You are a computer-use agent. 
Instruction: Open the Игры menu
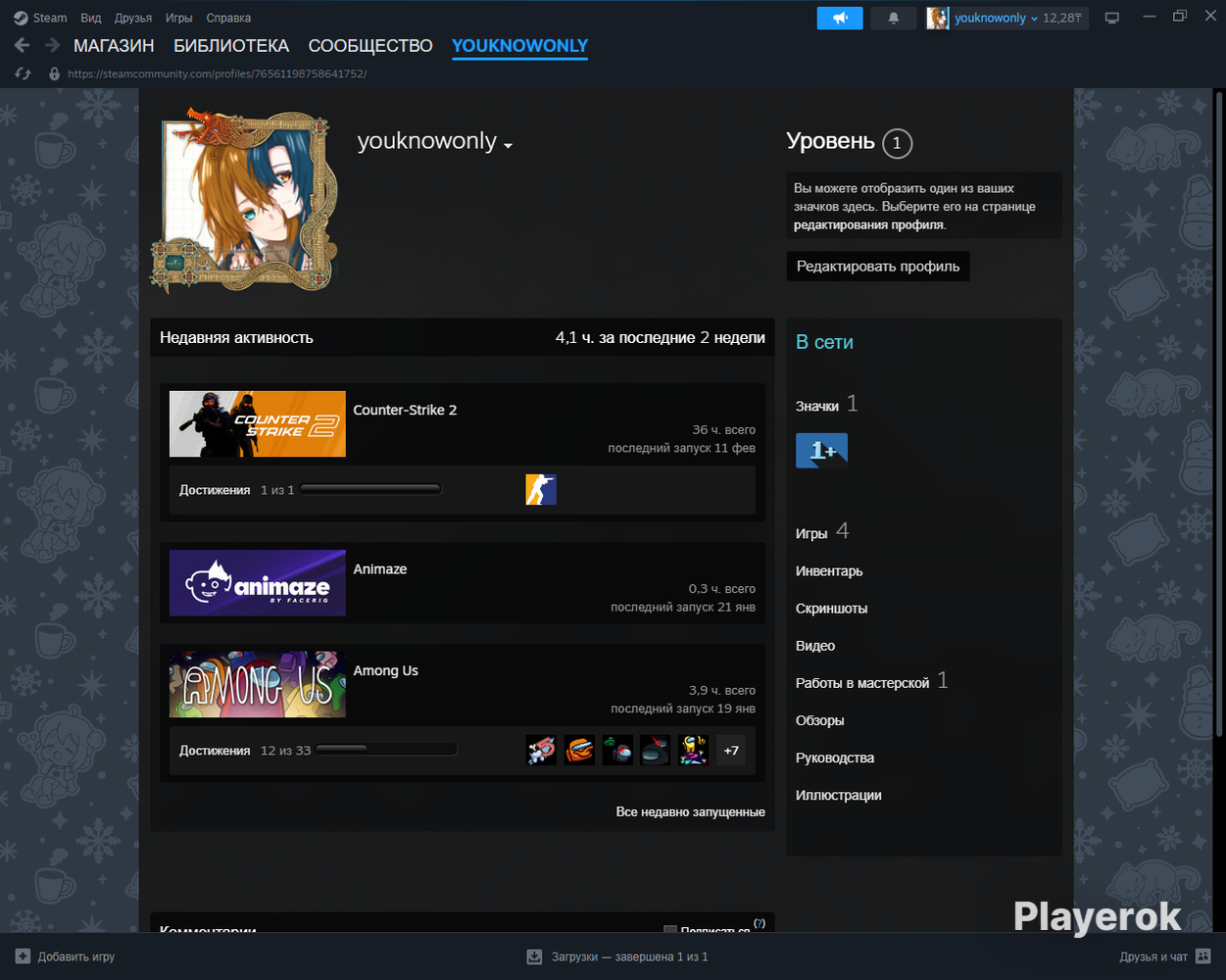[x=179, y=18]
